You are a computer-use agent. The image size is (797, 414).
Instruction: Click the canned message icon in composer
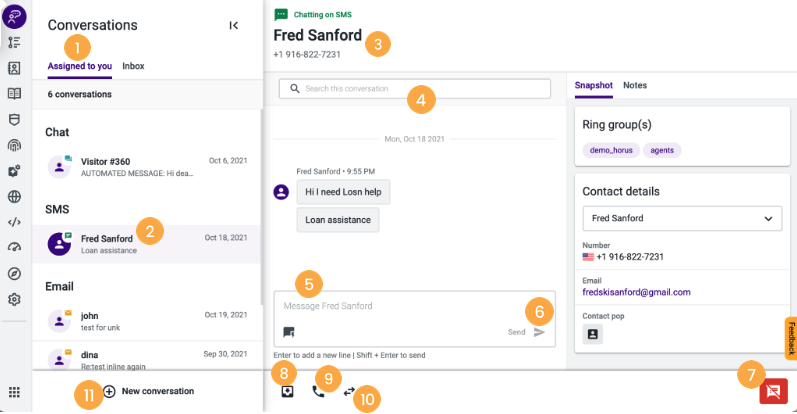tap(289, 332)
